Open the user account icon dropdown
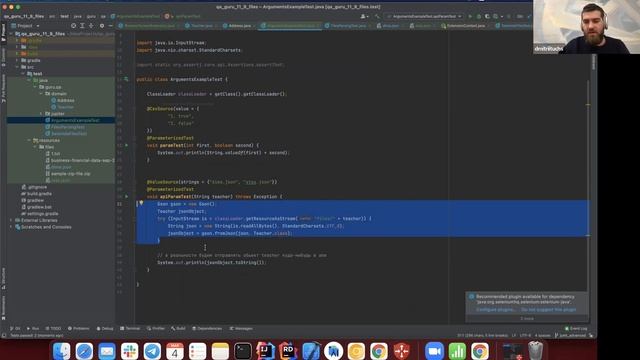640x360 pixels. pyautogui.click(x=364, y=16)
